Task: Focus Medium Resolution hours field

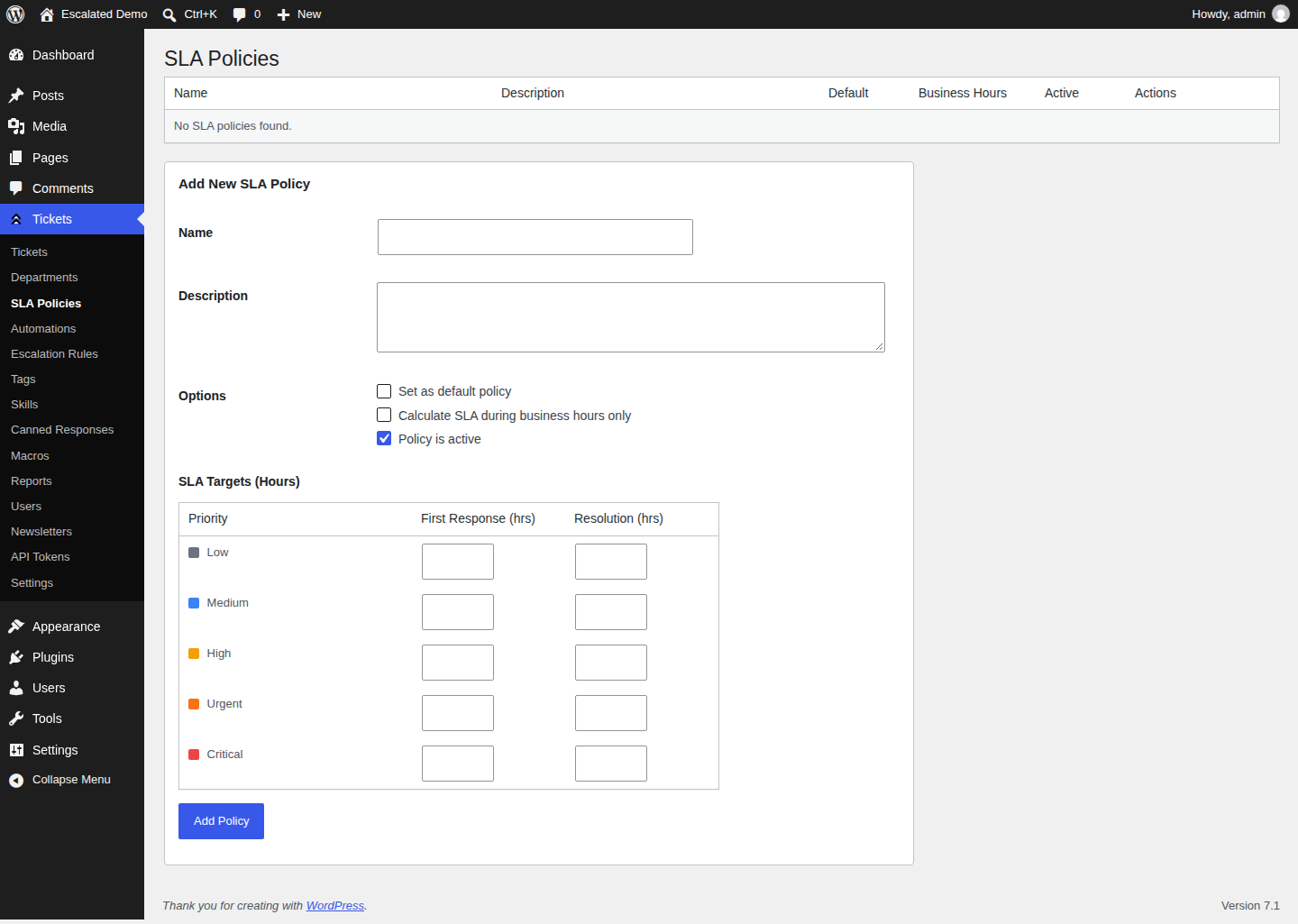Action: (611, 612)
